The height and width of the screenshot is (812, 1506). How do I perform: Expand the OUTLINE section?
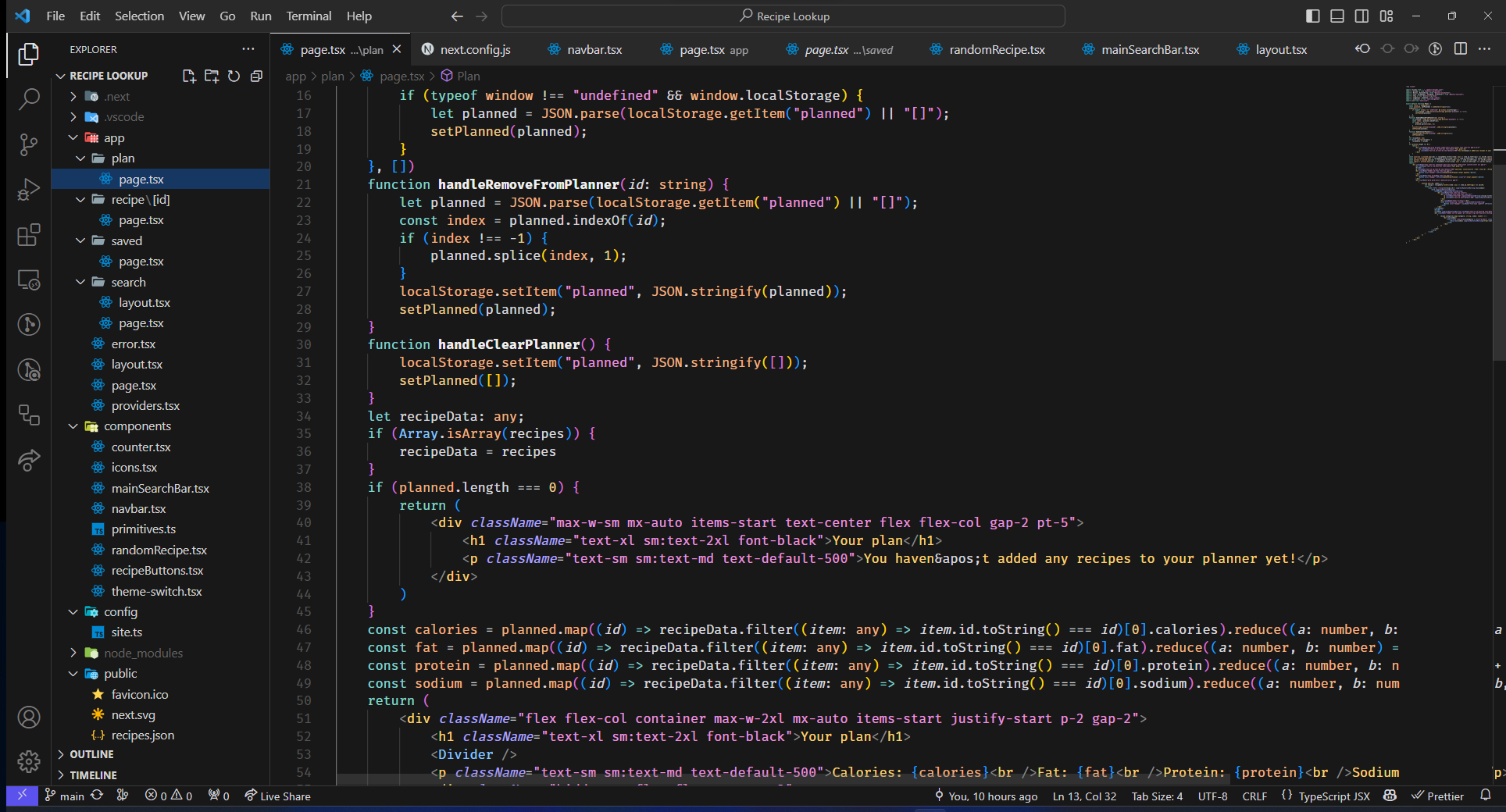pyautogui.click(x=92, y=754)
